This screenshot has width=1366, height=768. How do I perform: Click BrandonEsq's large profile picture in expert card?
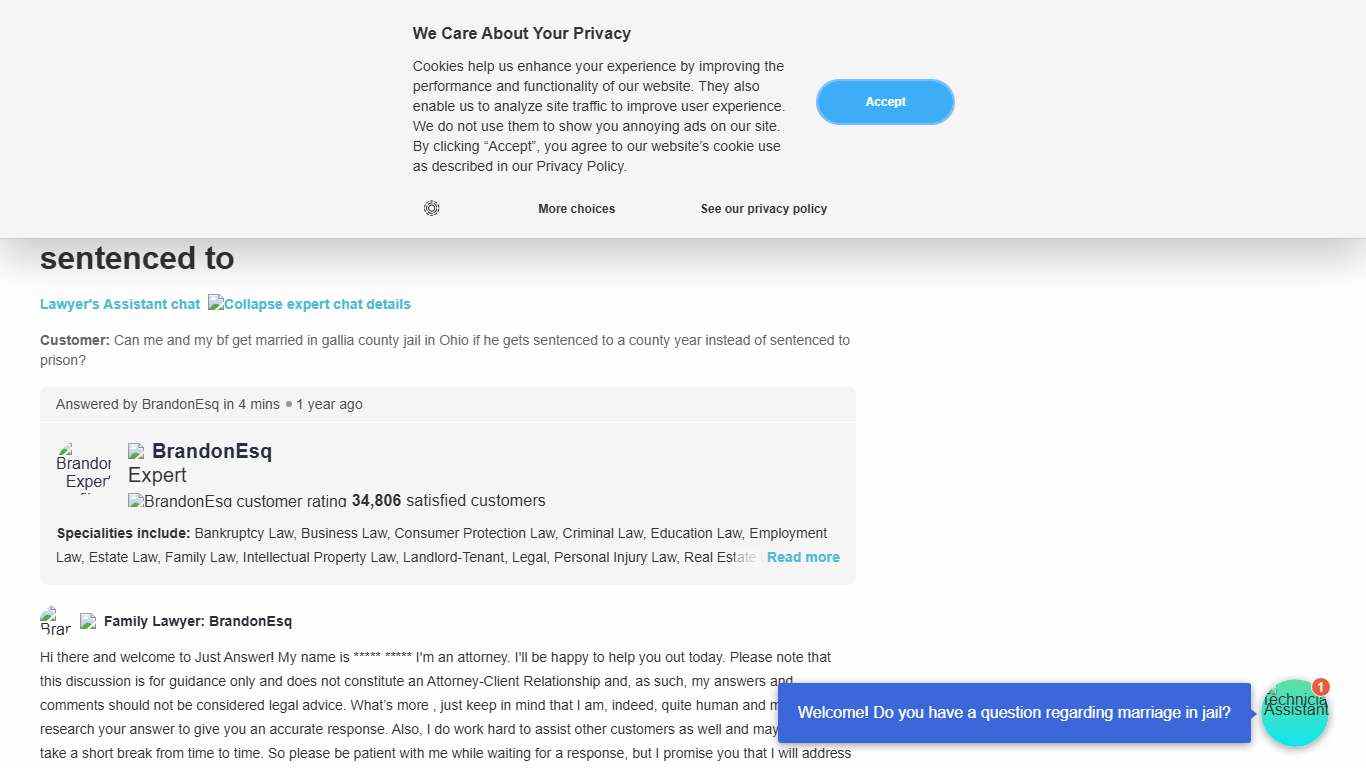pyautogui.click(x=84, y=467)
